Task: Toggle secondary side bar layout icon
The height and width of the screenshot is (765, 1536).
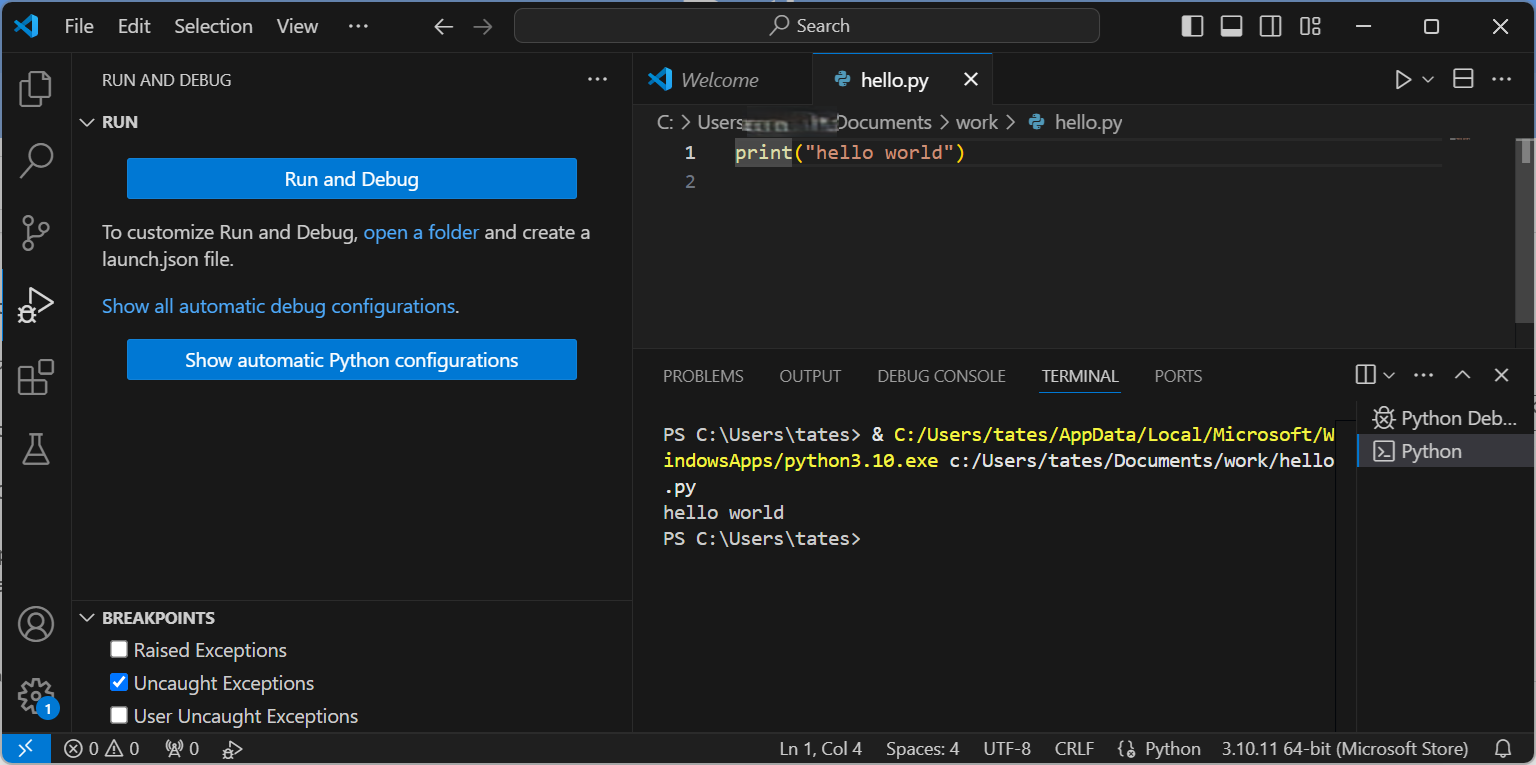Action: click(x=1270, y=26)
